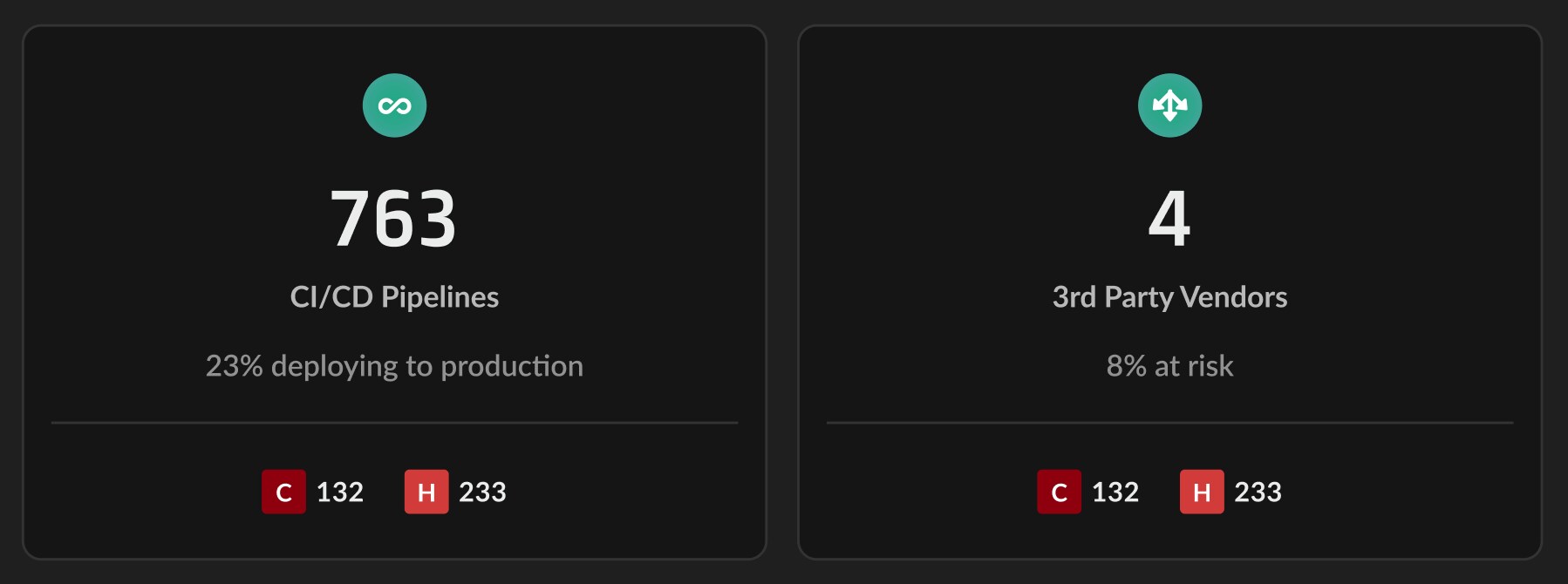Select the CI/CD Pipelines title

[x=394, y=297]
